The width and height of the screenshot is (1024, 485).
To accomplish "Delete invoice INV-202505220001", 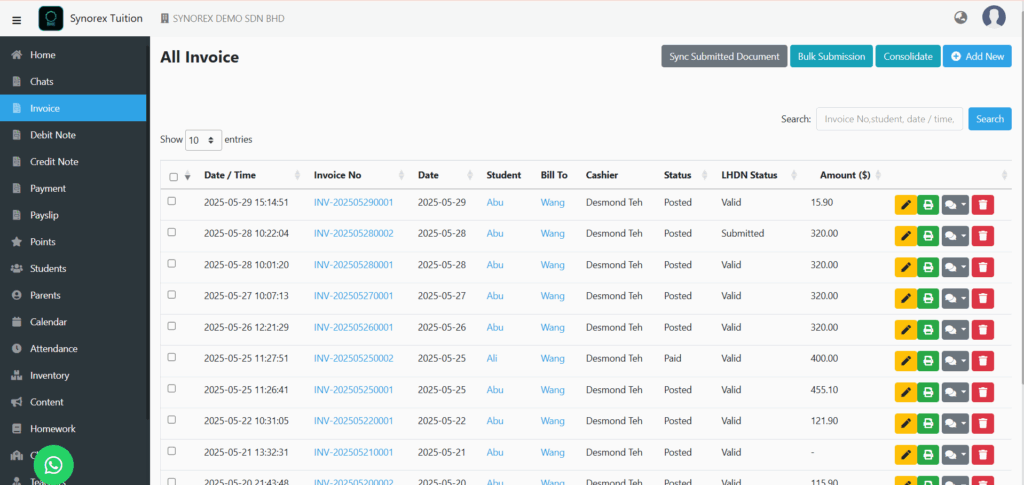I will click(x=983, y=423).
